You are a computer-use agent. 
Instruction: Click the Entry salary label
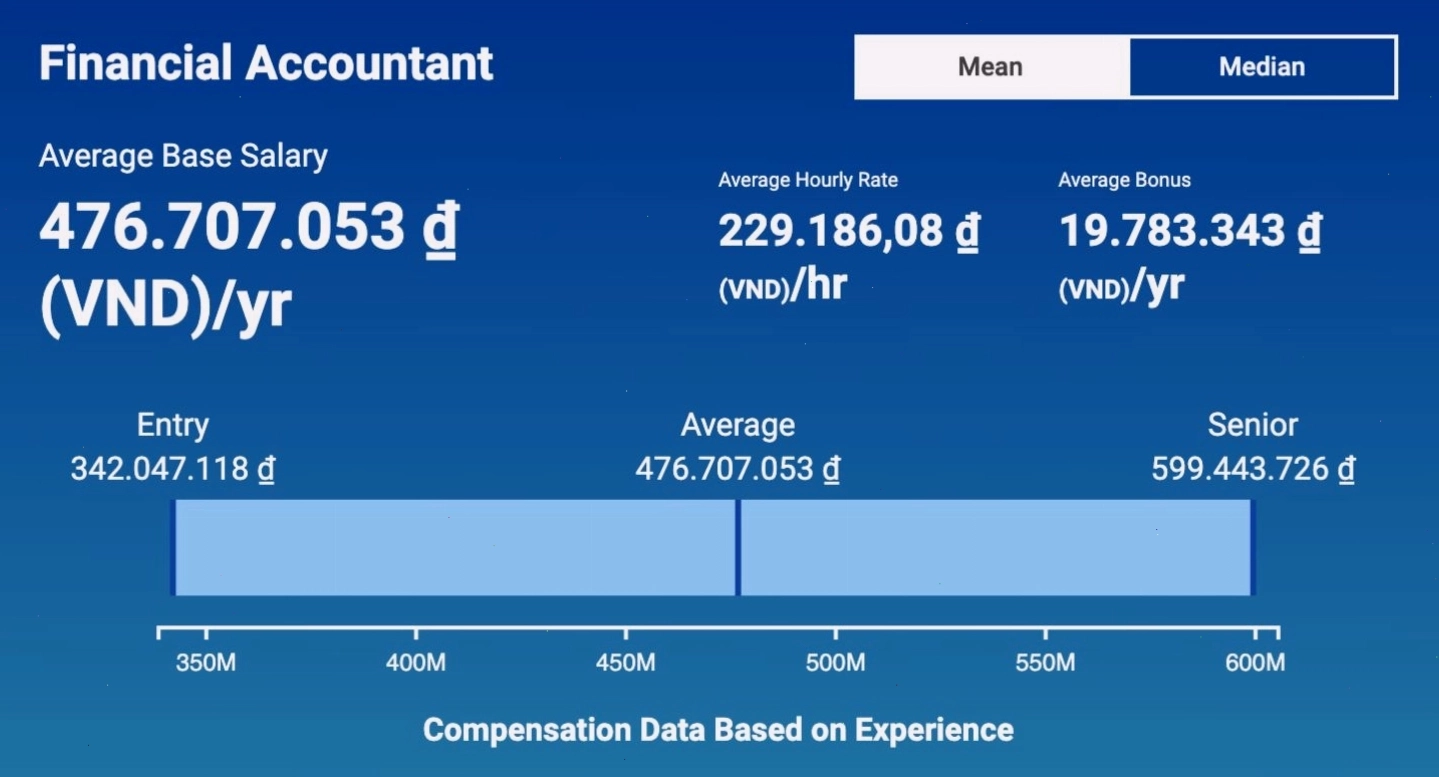173,425
